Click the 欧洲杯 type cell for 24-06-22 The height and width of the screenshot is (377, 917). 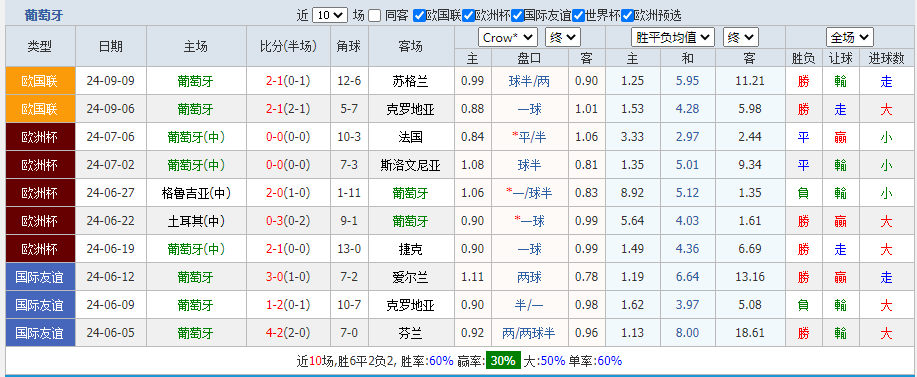(x=40, y=221)
